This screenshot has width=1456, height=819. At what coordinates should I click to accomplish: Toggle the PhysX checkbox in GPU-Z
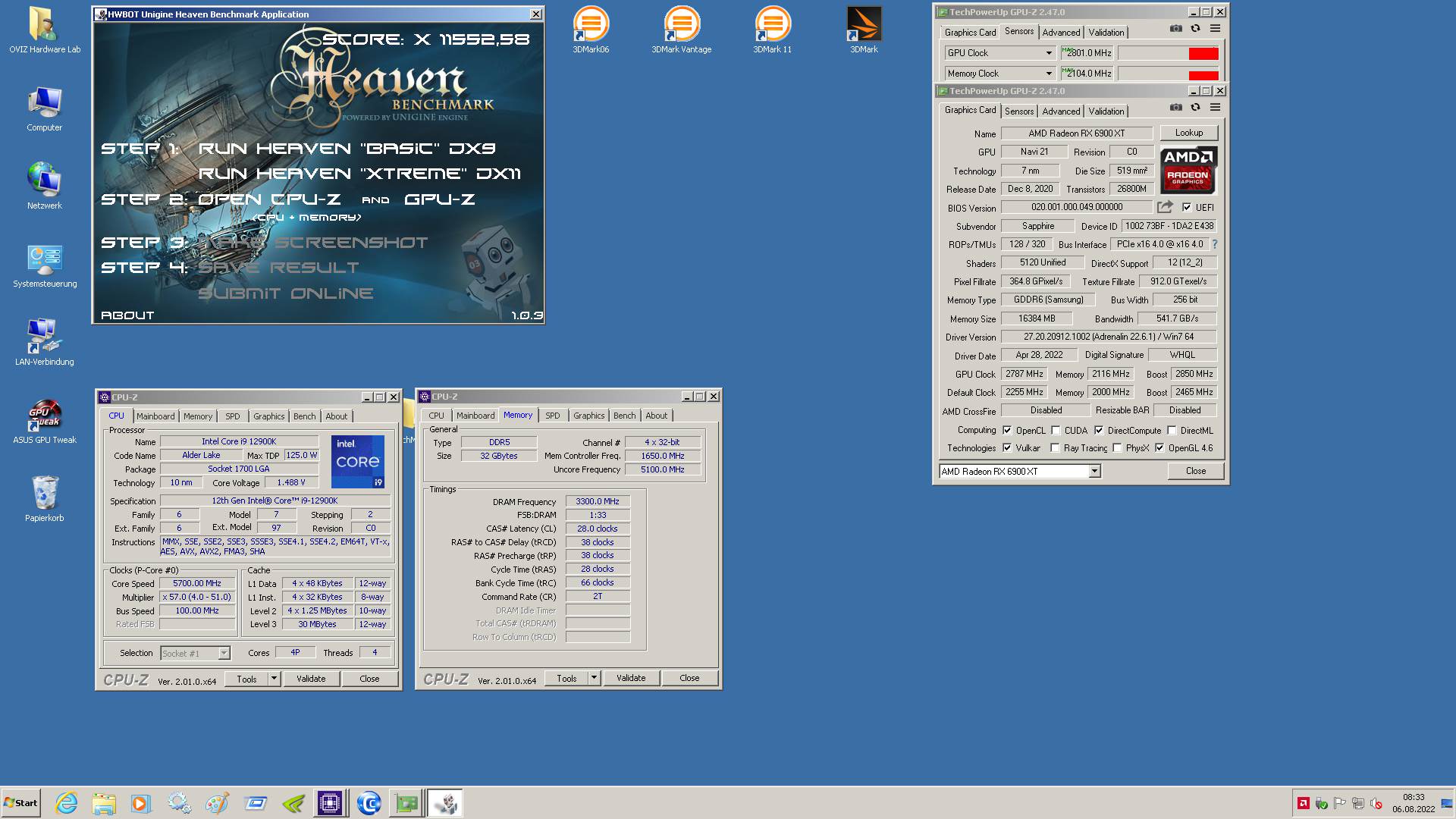[x=1117, y=448]
